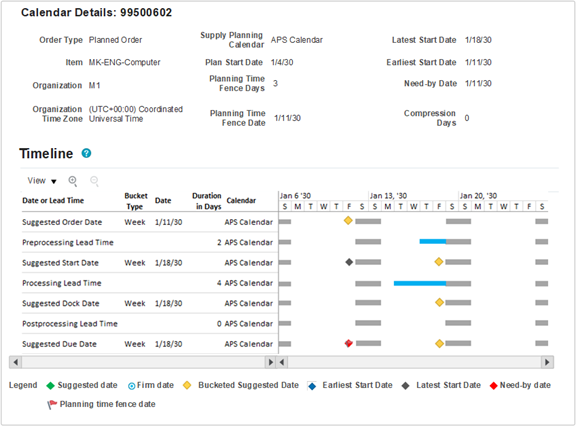Zoom out on the timeline

click(94, 181)
